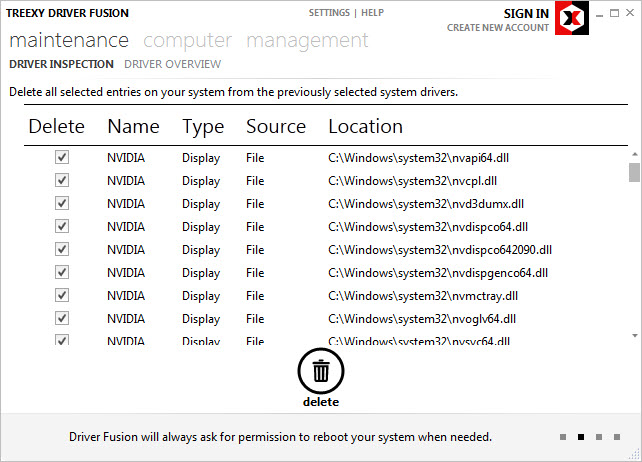The image size is (642, 462).
Task: Click the list scrollbar up arrow
Action: tap(635, 154)
